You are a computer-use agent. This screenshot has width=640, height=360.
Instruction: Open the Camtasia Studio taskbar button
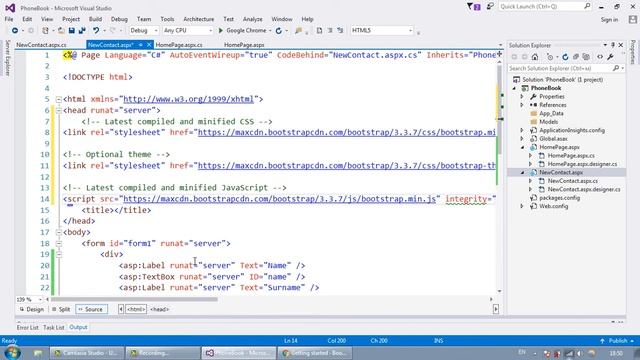pyautogui.click(x=87, y=353)
